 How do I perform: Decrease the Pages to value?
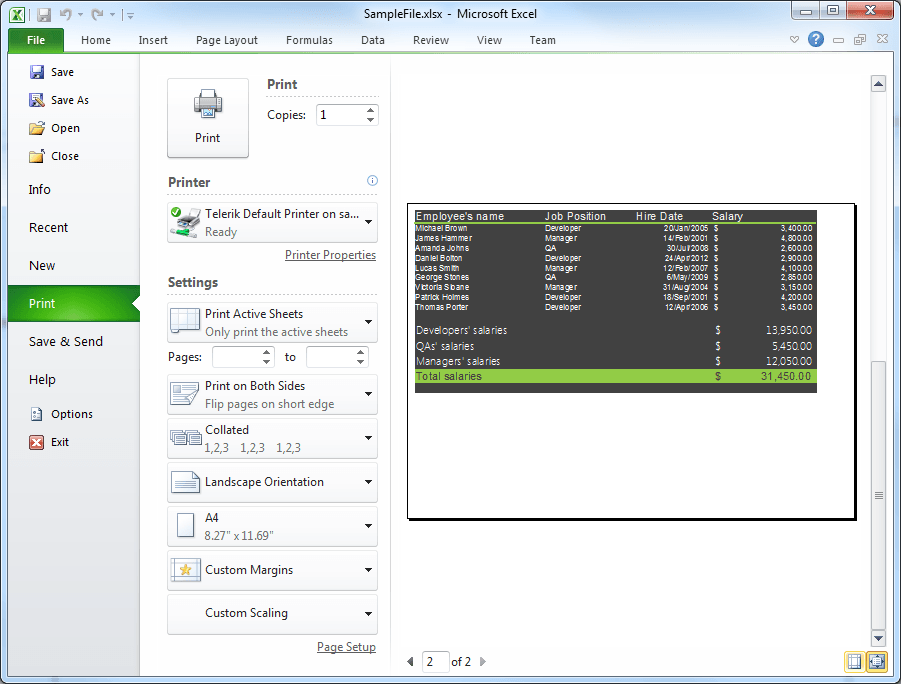click(360, 362)
